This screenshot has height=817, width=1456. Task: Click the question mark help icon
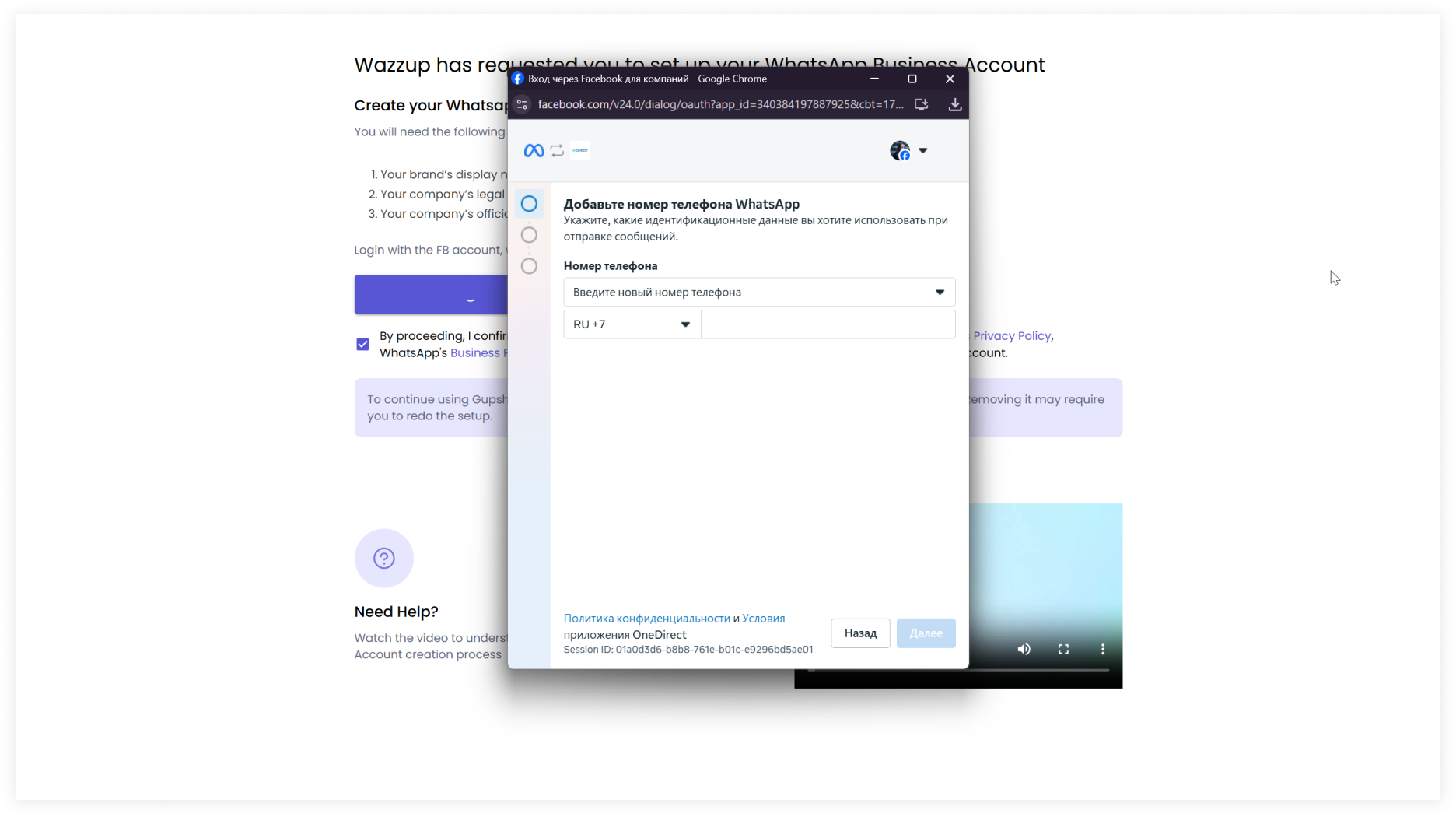click(x=384, y=558)
